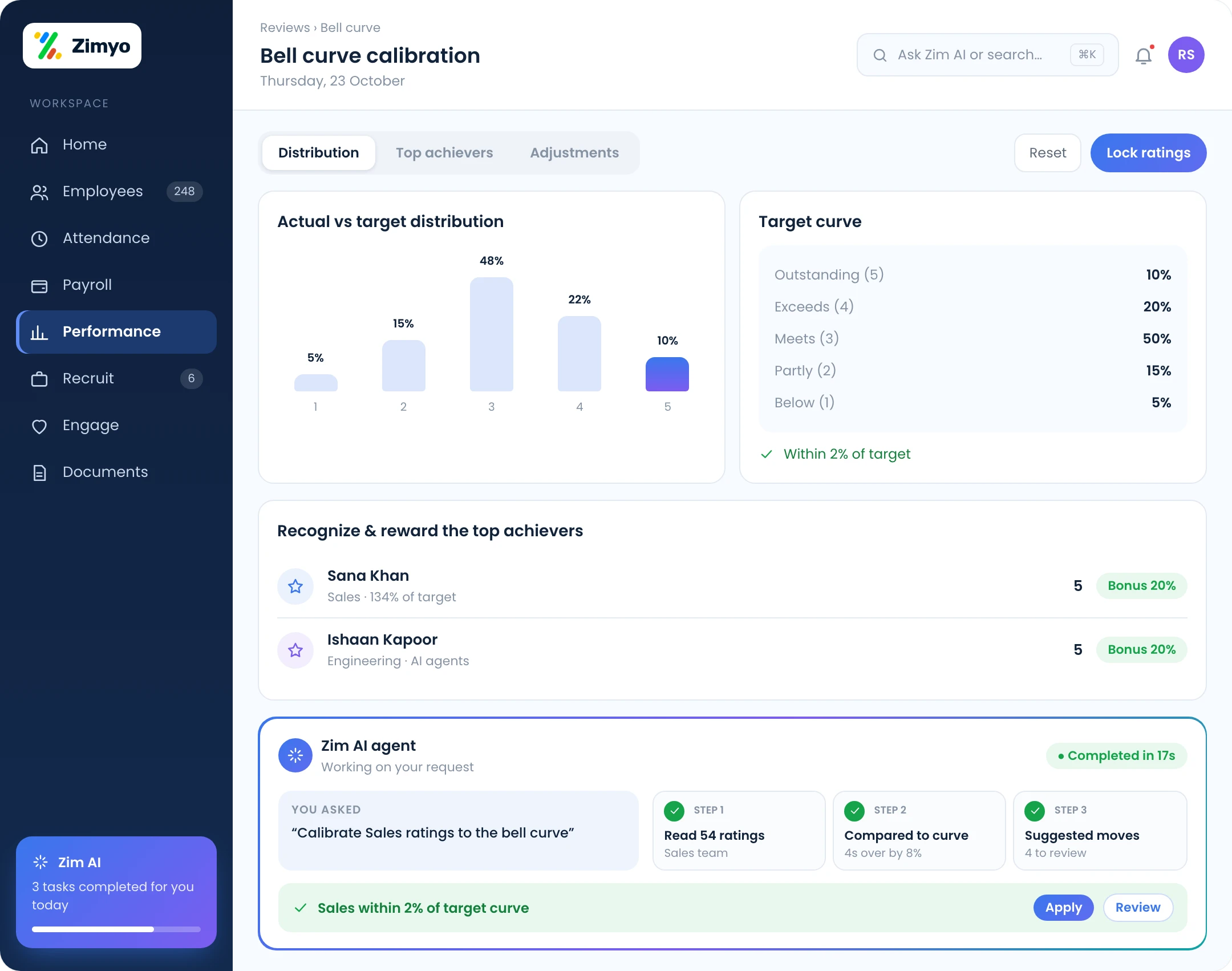Image resolution: width=1232 pixels, height=971 pixels.
Task: Click the Zimyo logo
Action: click(x=82, y=46)
